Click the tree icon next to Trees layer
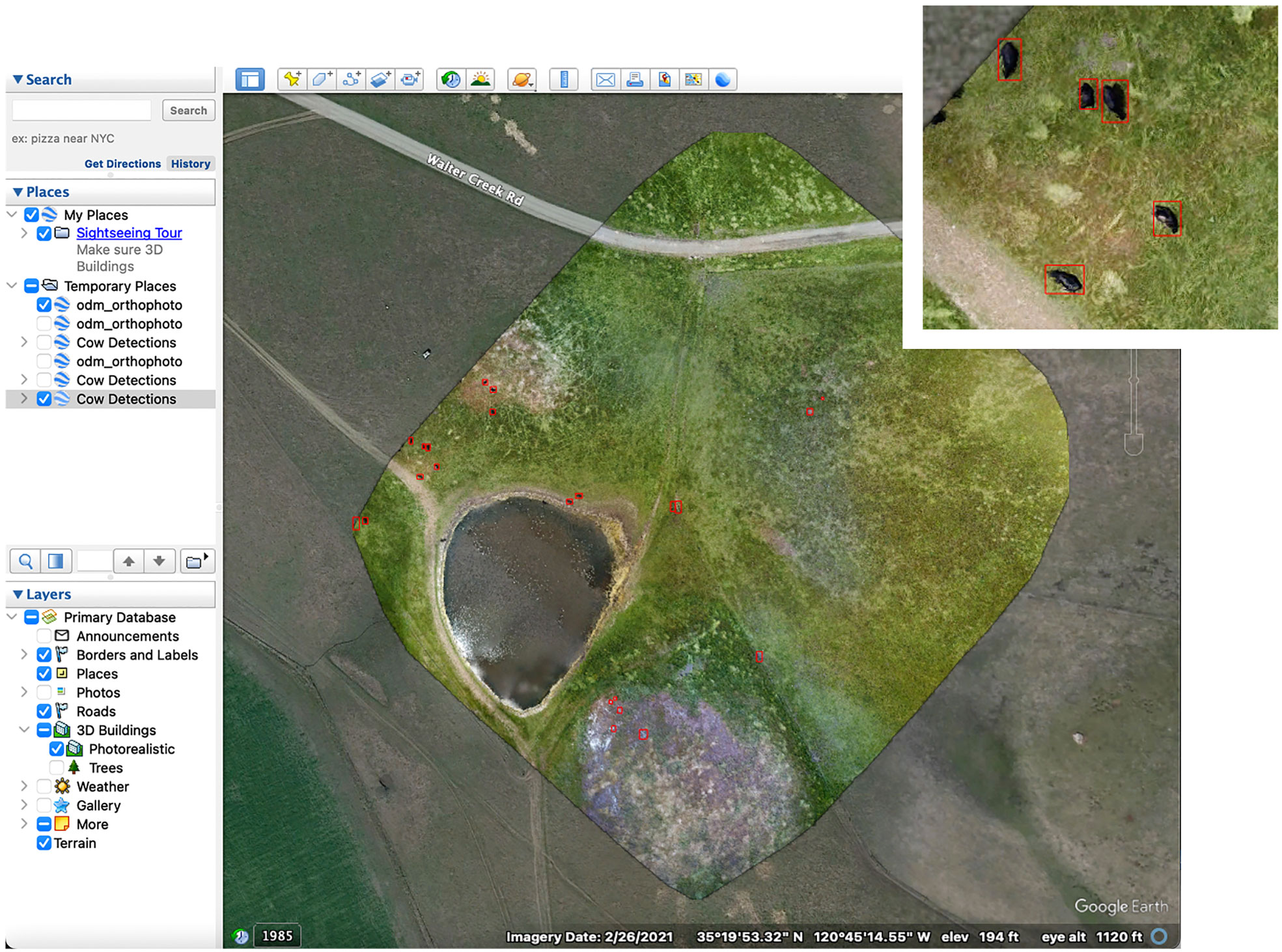1282x952 pixels. 74,768
